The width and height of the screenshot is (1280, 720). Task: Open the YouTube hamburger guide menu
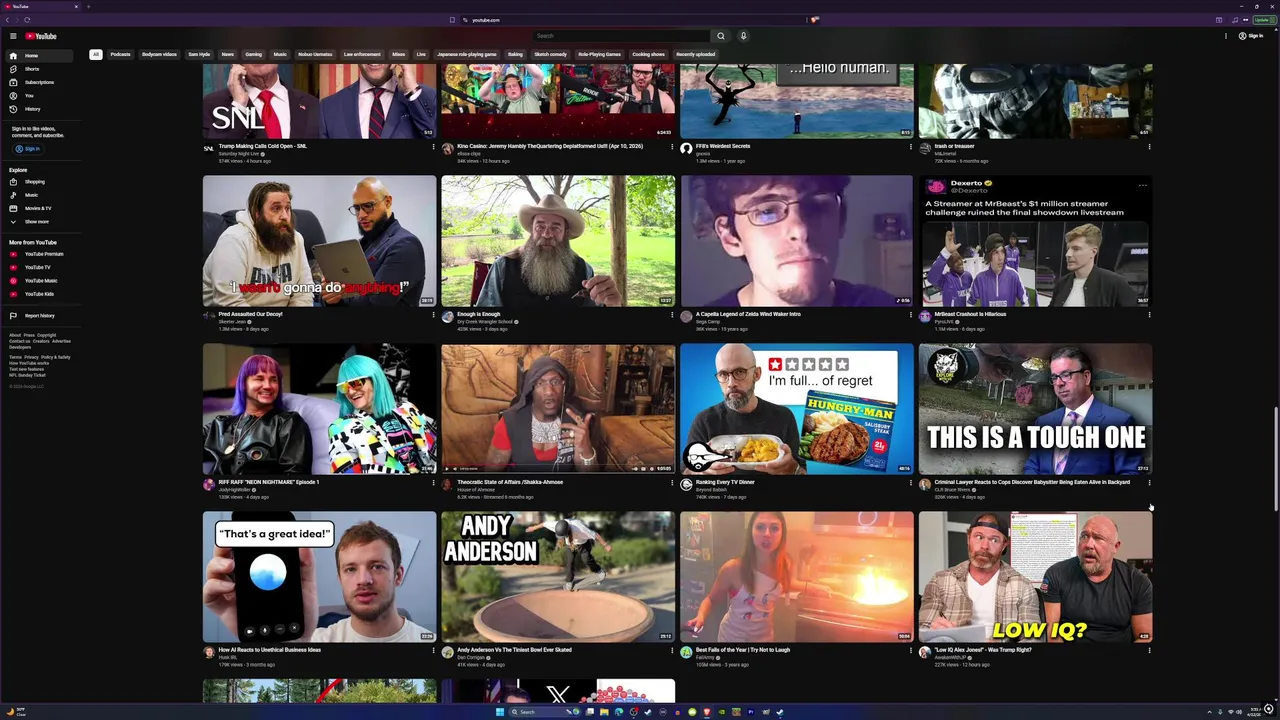click(x=13, y=36)
